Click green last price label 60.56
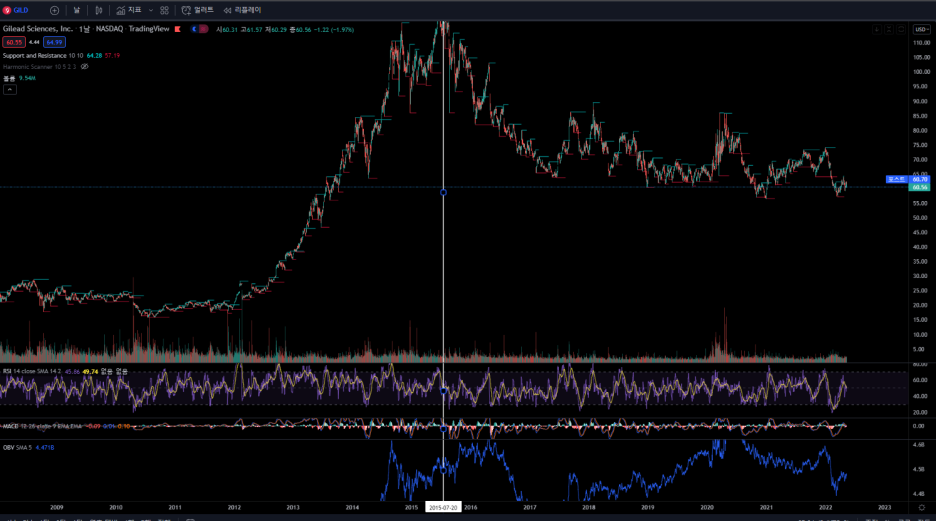 click(x=919, y=187)
